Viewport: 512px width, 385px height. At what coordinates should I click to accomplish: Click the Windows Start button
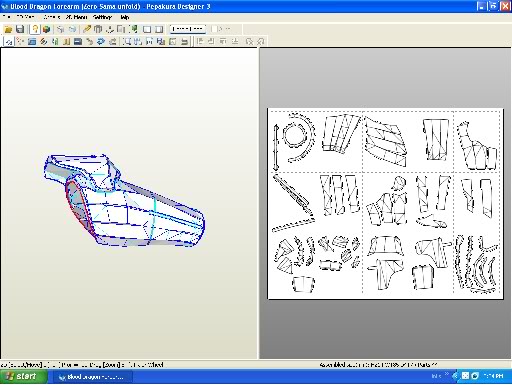click(23, 376)
